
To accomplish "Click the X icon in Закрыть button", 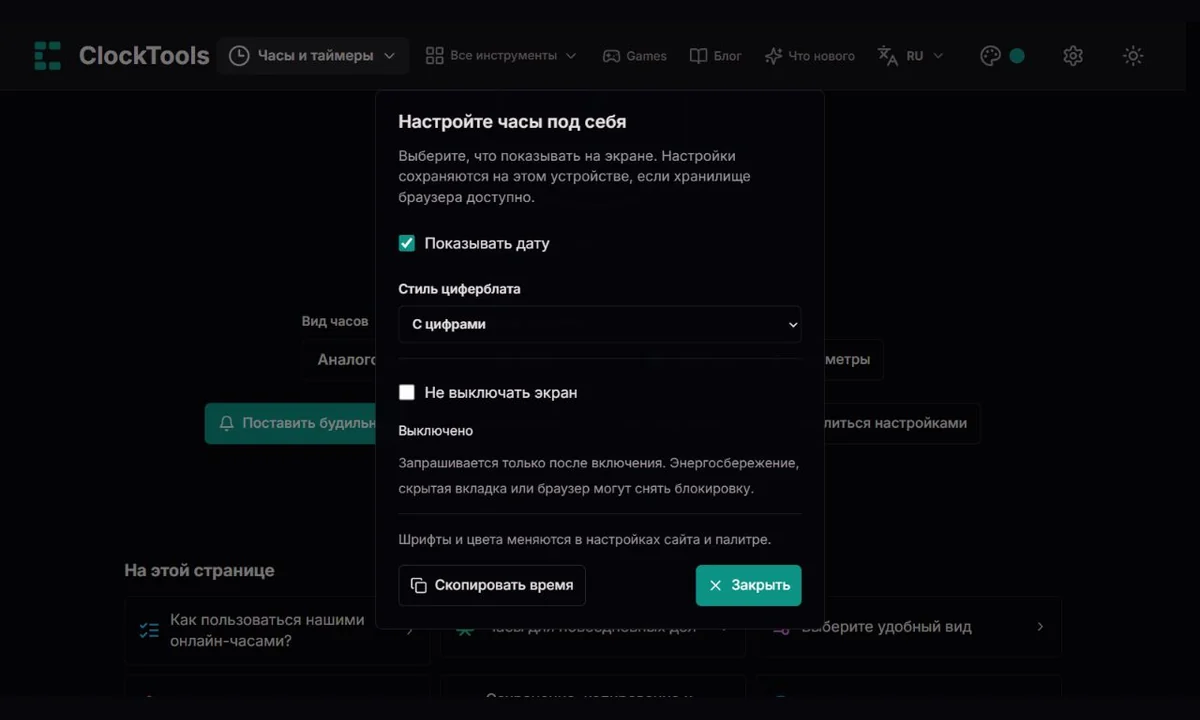I will coord(715,586).
